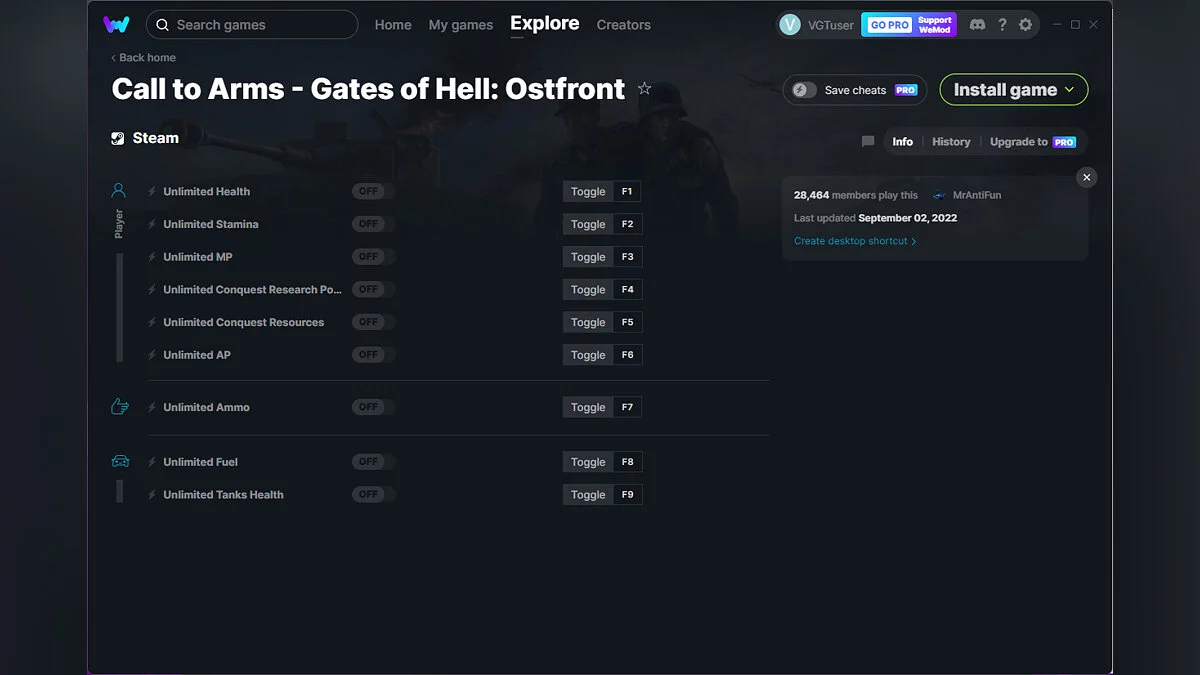Click Create desktop shortcut link

click(854, 241)
